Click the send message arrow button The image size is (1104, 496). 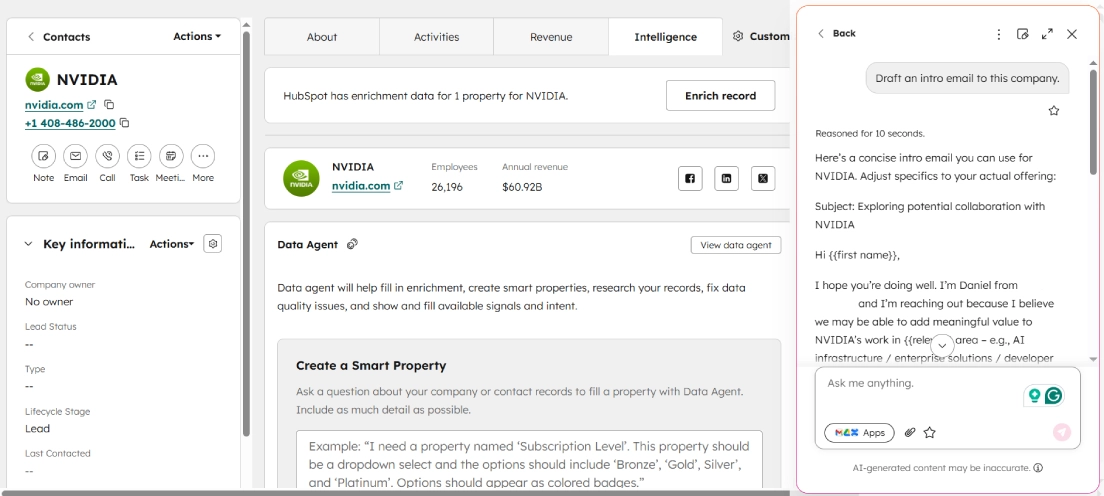click(x=1062, y=432)
